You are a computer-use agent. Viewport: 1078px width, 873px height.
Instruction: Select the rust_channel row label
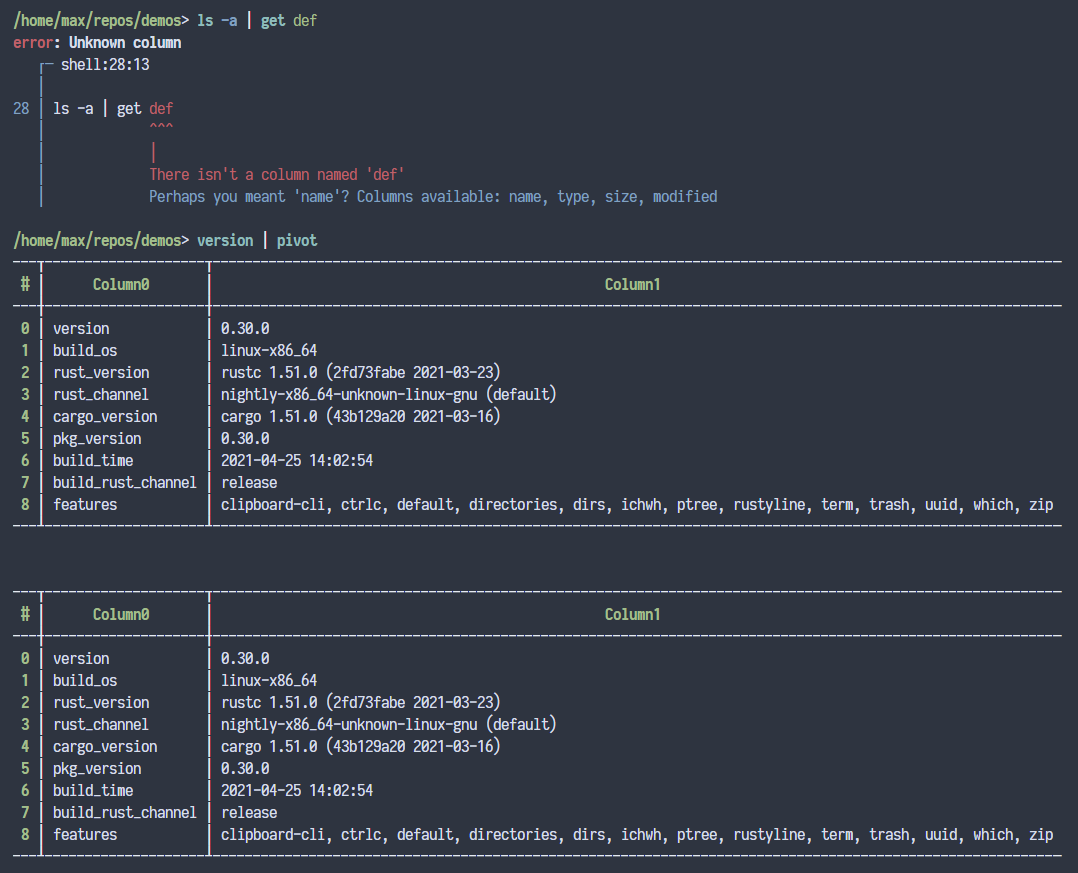point(100,394)
